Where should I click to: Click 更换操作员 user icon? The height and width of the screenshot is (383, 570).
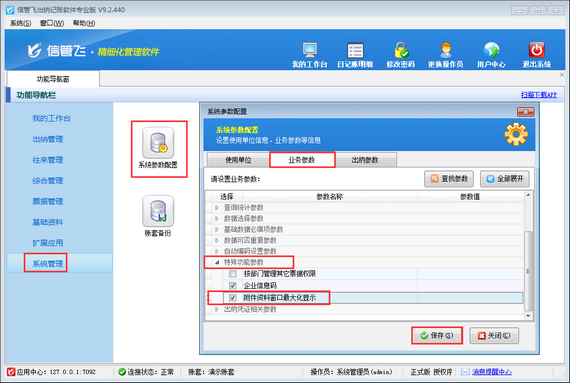[446, 51]
